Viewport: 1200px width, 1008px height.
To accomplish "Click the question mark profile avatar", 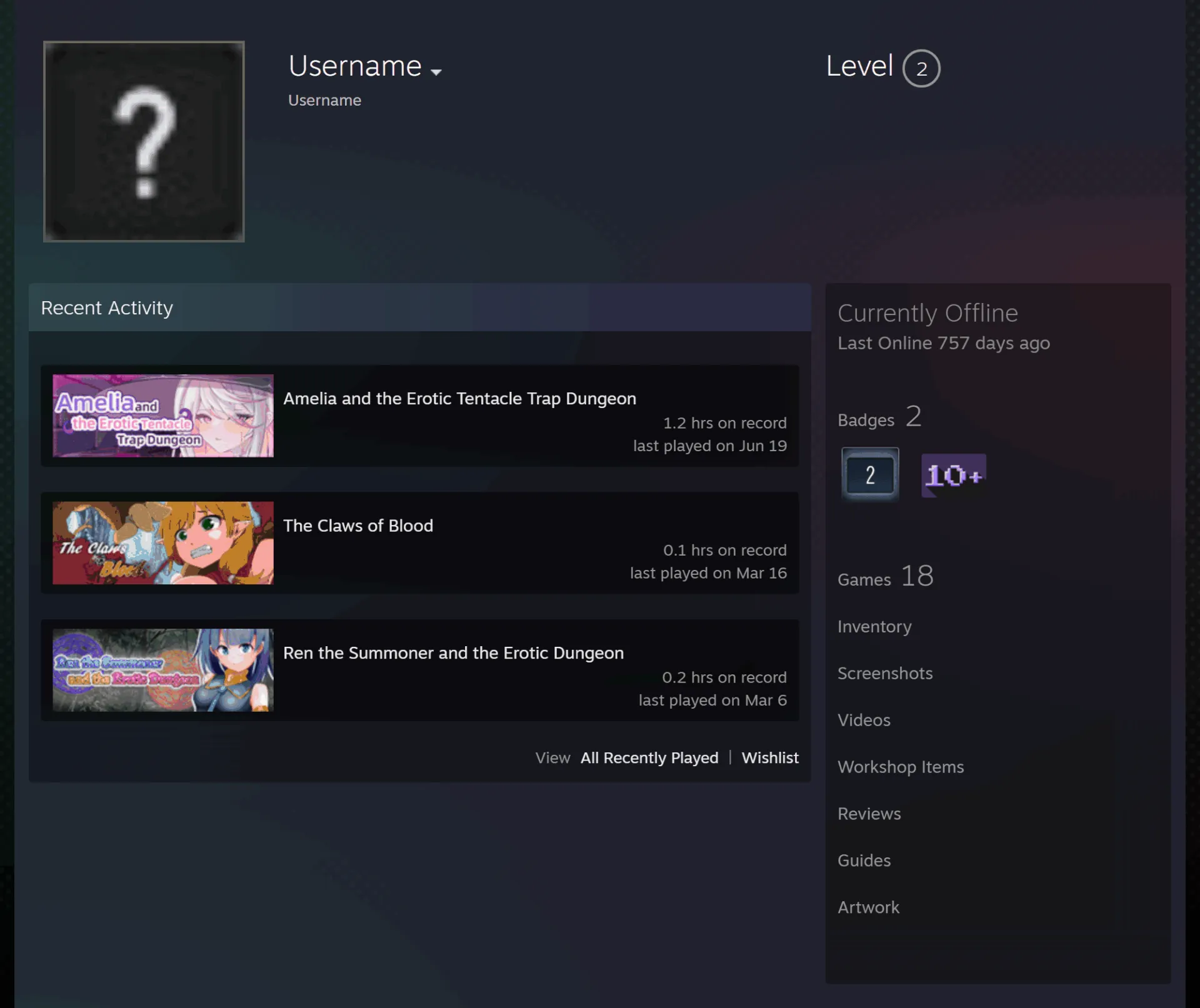I will [144, 141].
